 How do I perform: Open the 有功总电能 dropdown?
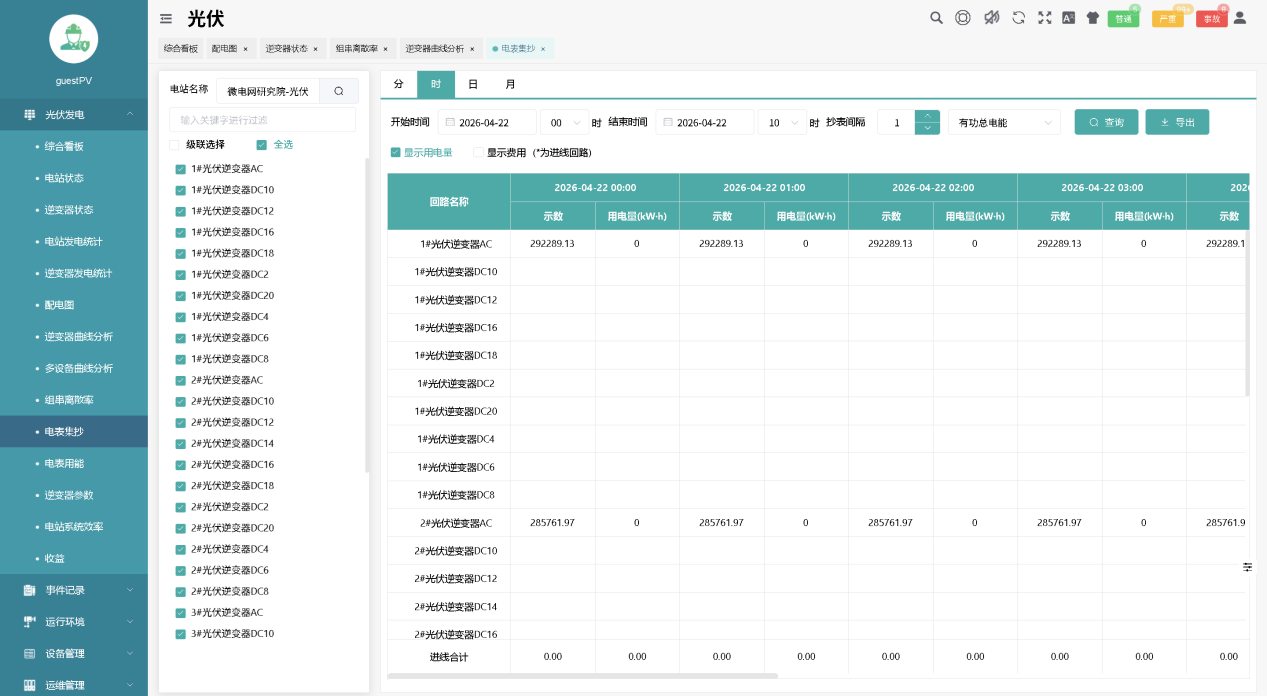click(1003, 122)
